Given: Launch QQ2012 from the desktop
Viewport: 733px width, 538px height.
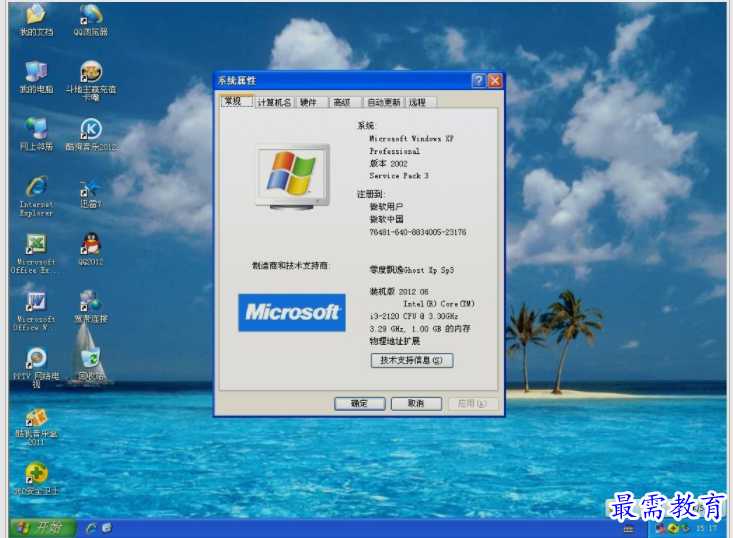Looking at the screenshot, I should (x=91, y=249).
